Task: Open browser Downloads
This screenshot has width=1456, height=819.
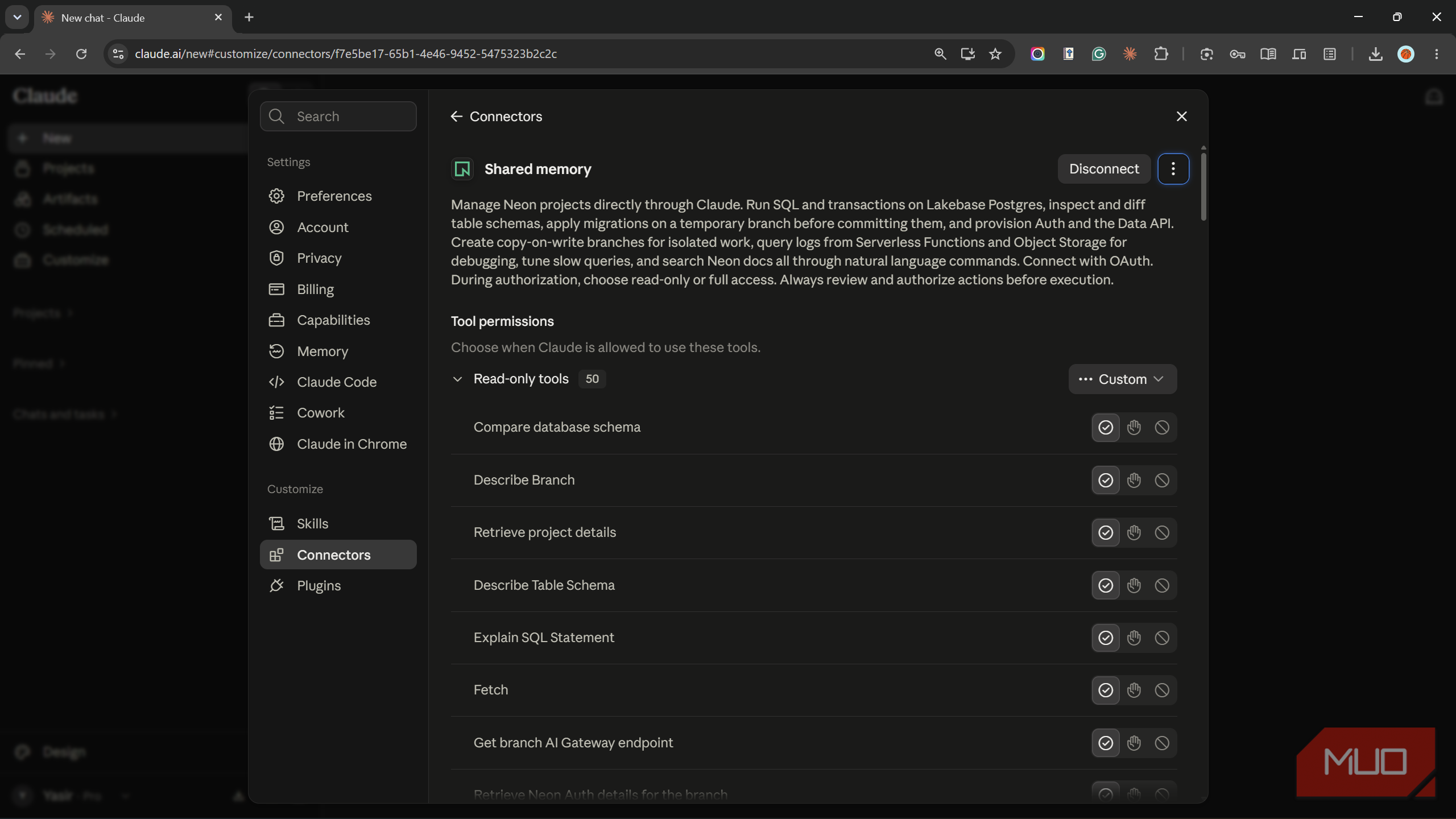Action: (x=1375, y=54)
